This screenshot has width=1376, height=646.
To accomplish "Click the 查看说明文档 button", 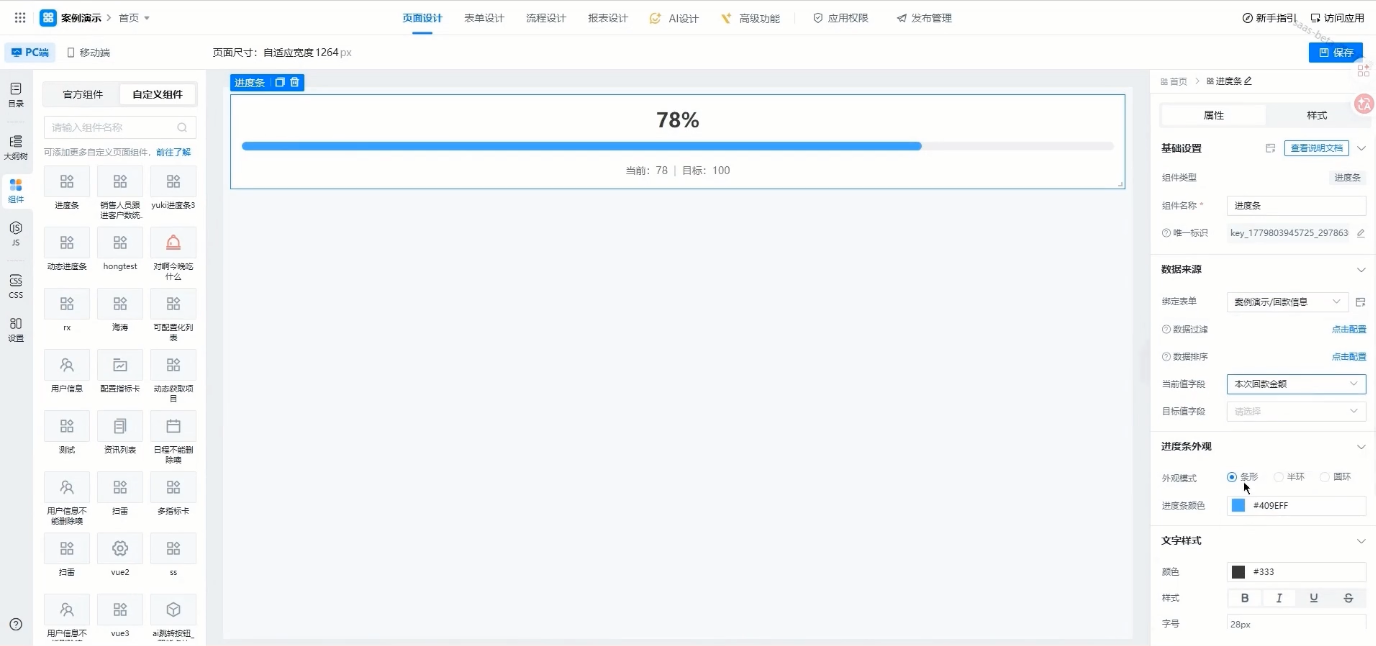I will click(x=1316, y=148).
